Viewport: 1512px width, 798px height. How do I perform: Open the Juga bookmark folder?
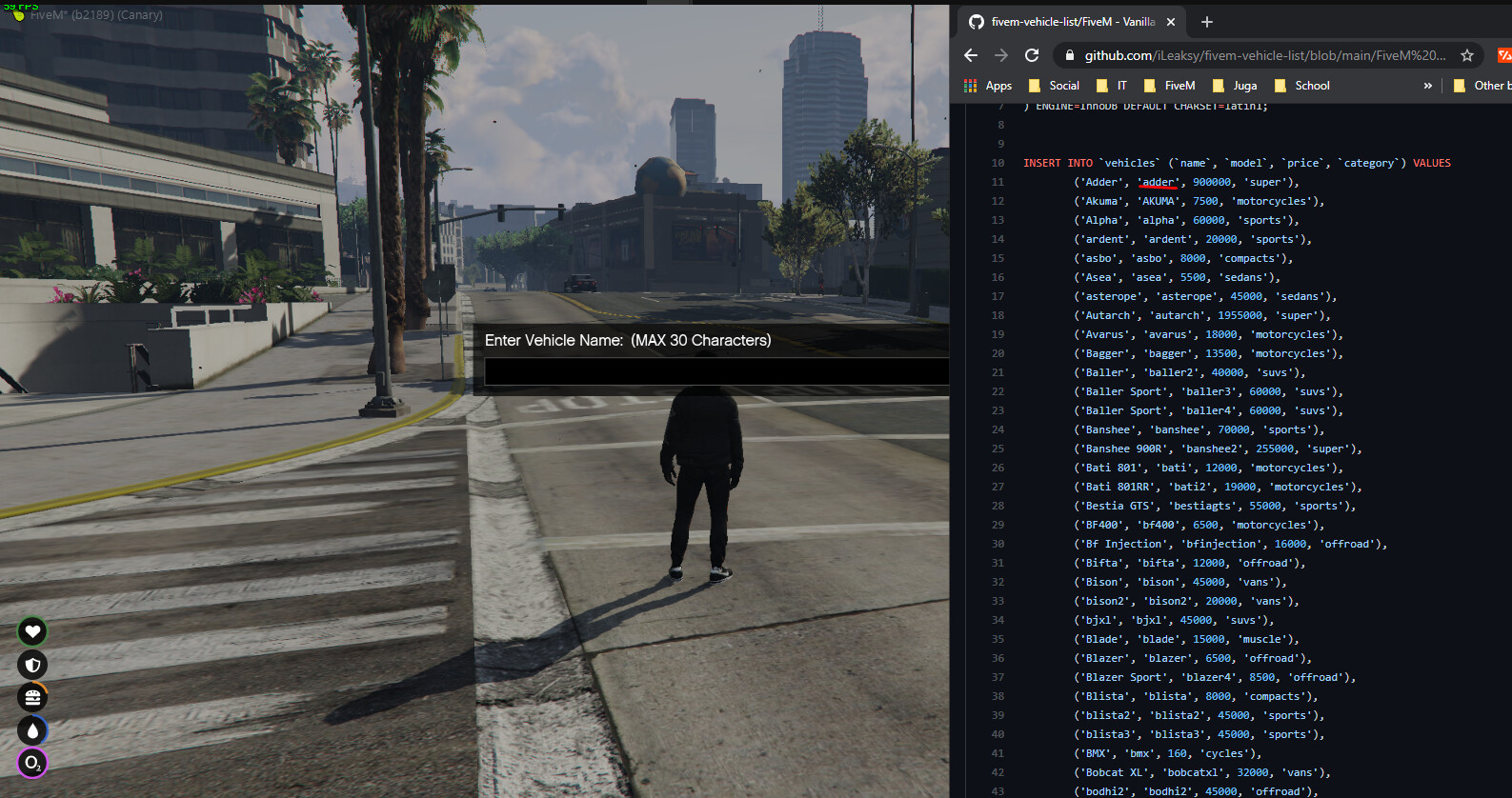pyautogui.click(x=1235, y=86)
